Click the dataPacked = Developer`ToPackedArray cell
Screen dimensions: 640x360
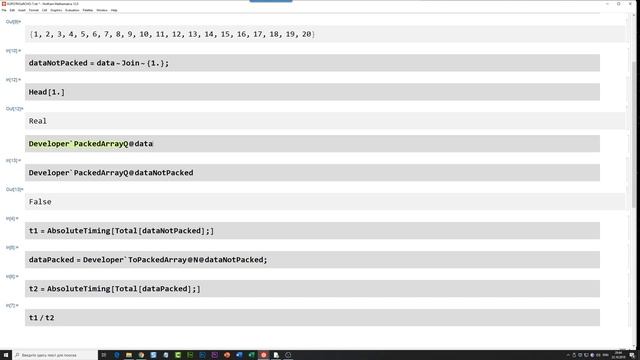coord(312,260)
